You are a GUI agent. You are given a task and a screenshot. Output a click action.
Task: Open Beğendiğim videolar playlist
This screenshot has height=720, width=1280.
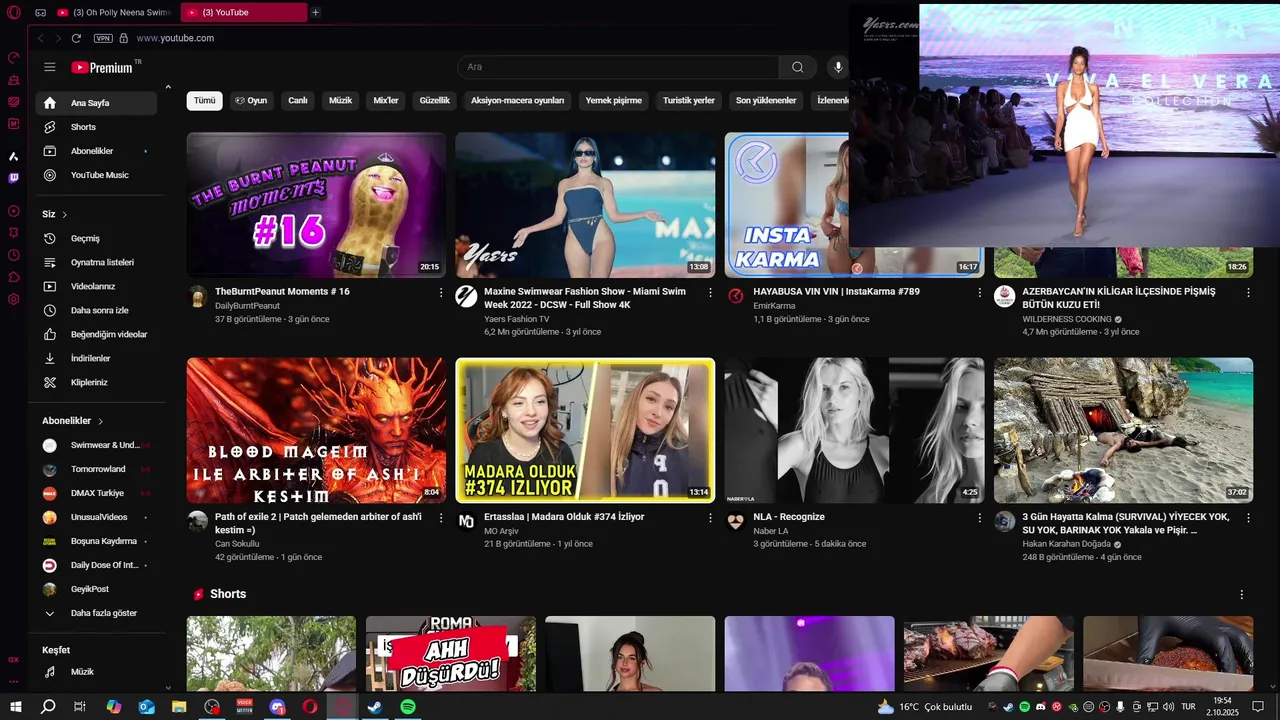tap(97, 335)
